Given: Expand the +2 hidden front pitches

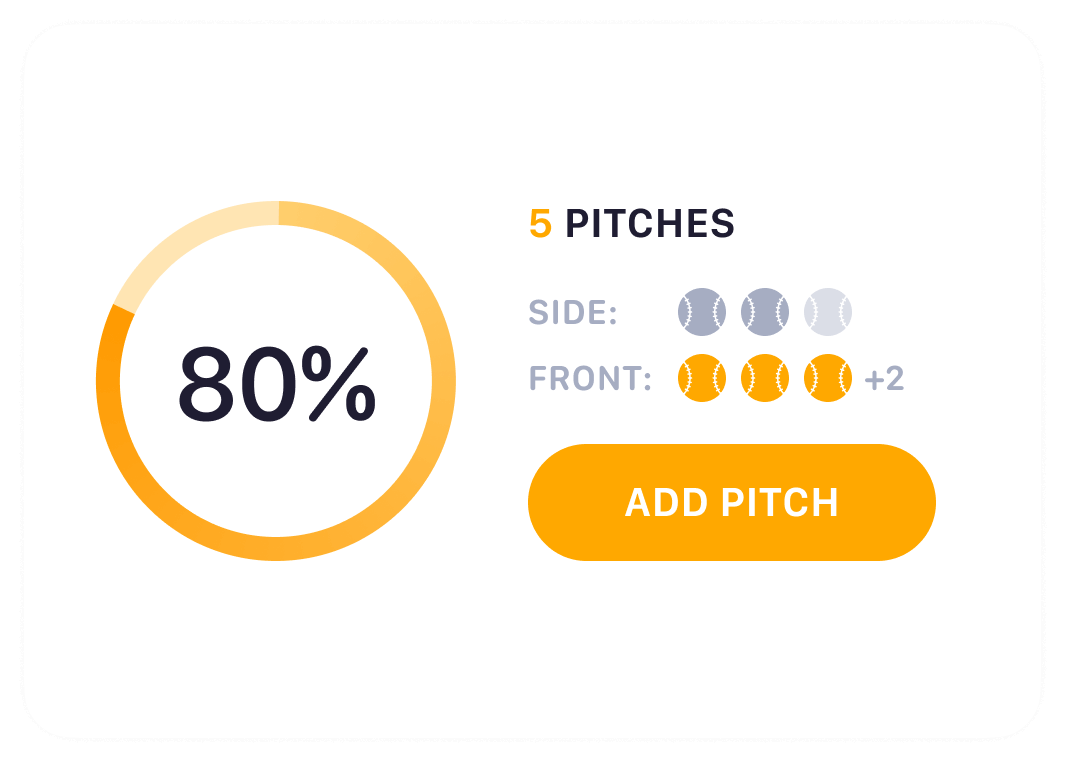Looking at the screenshot, I should click(x=884, y=379).
